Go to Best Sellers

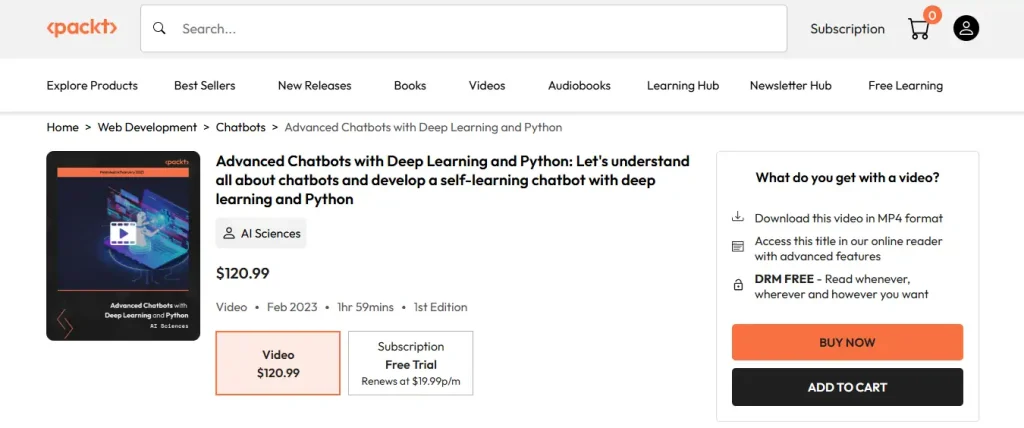[204, 86]
